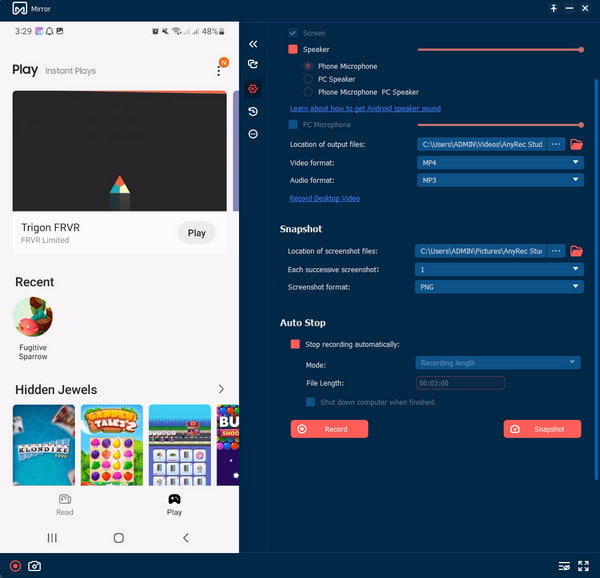Tap Play button for Trigon FRVR

click(x=196, y=233)
